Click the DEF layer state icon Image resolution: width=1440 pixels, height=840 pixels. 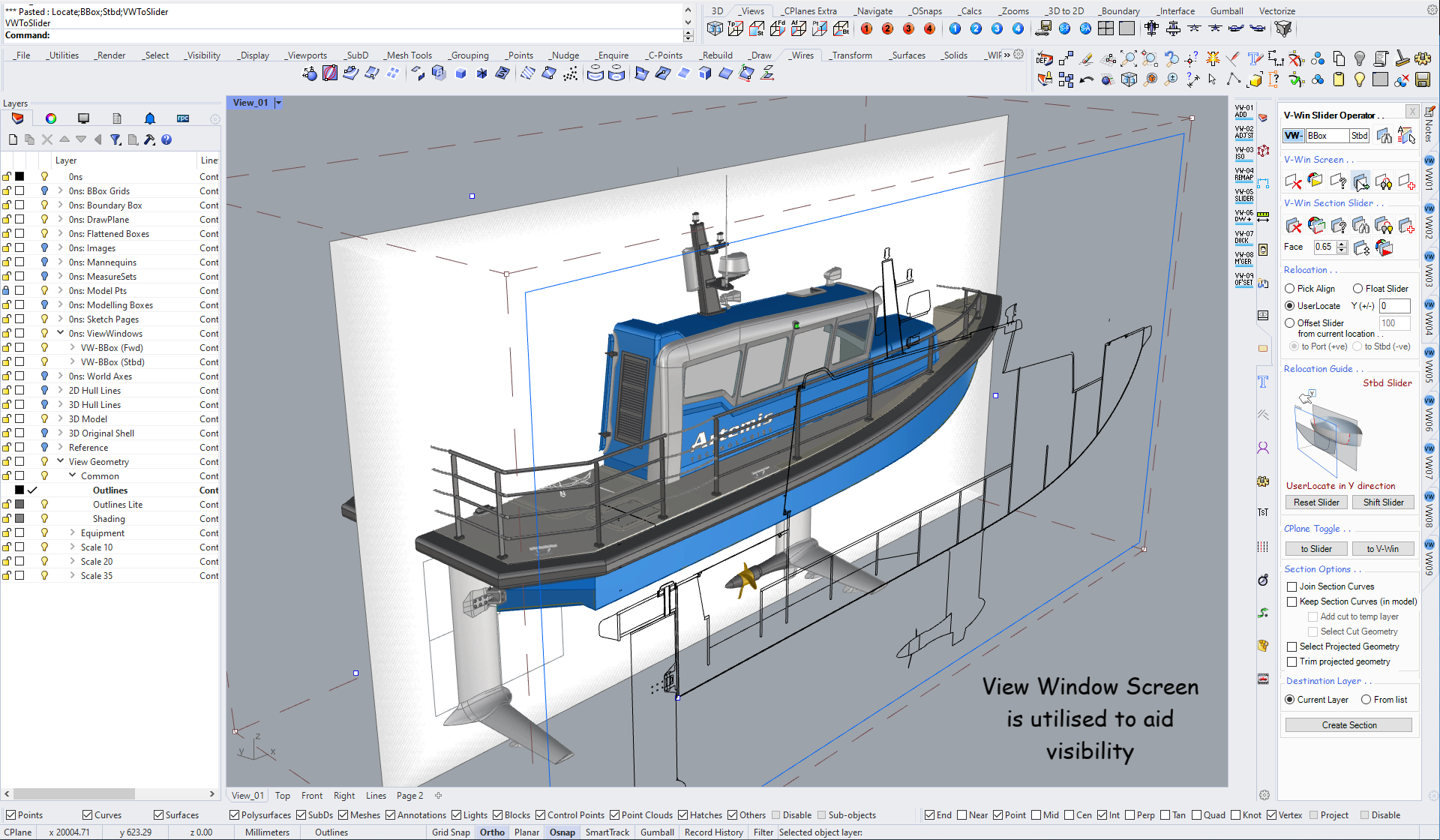point(1044,58)
